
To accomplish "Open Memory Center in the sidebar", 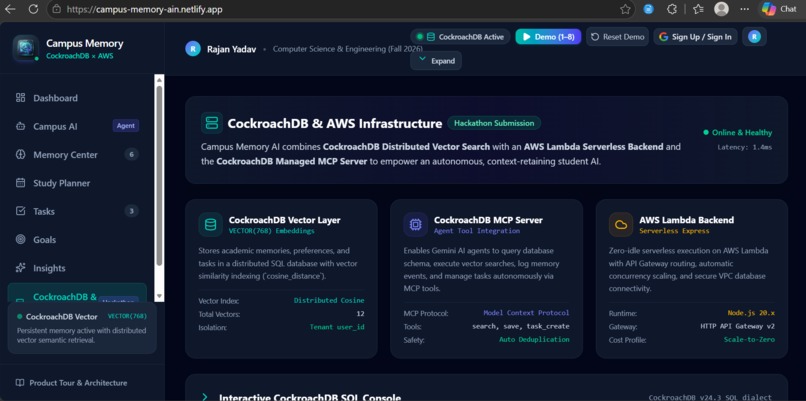I will [x=77, y=154].
